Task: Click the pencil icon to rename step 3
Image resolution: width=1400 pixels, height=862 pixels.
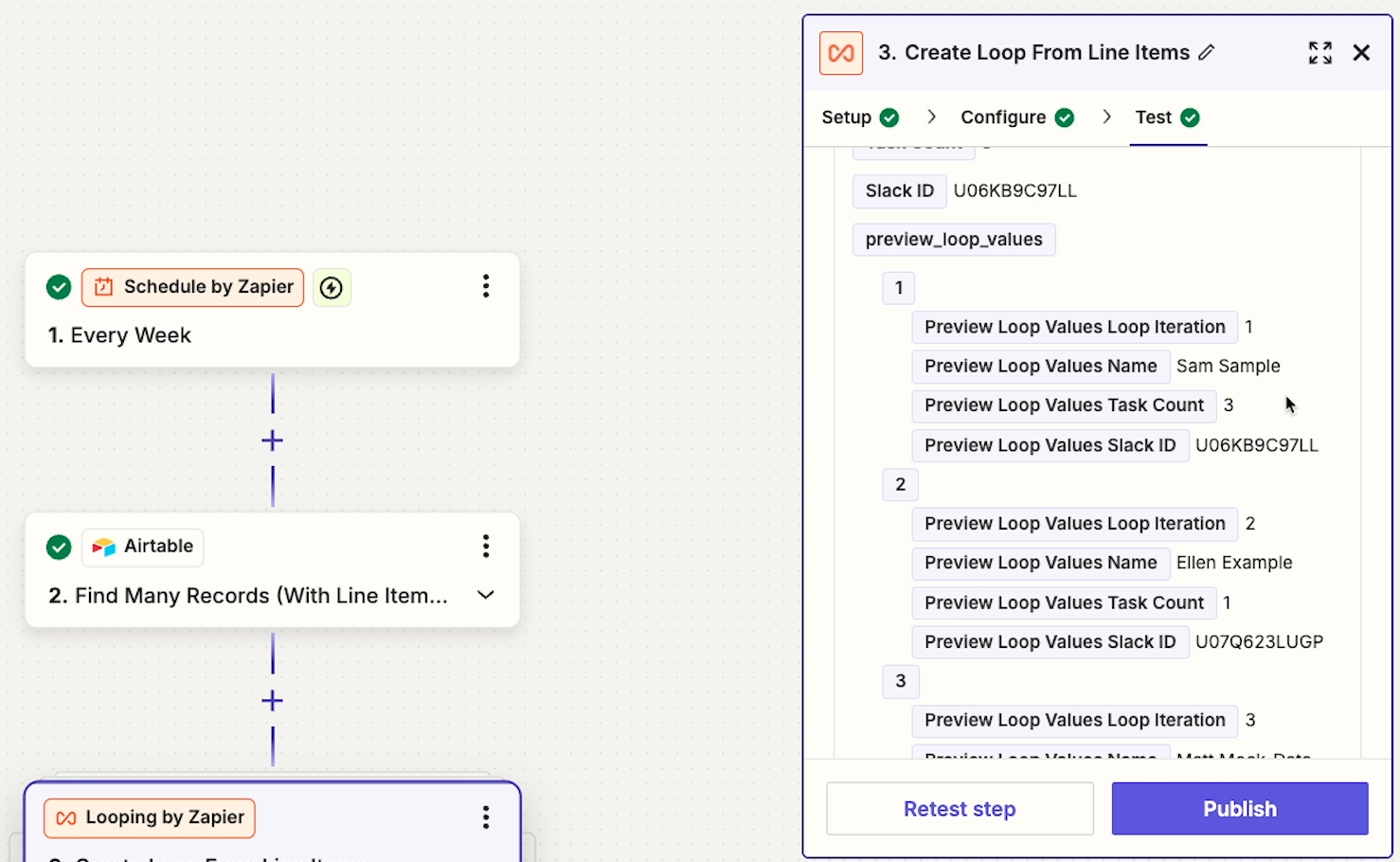Action: coord(1206,53)
